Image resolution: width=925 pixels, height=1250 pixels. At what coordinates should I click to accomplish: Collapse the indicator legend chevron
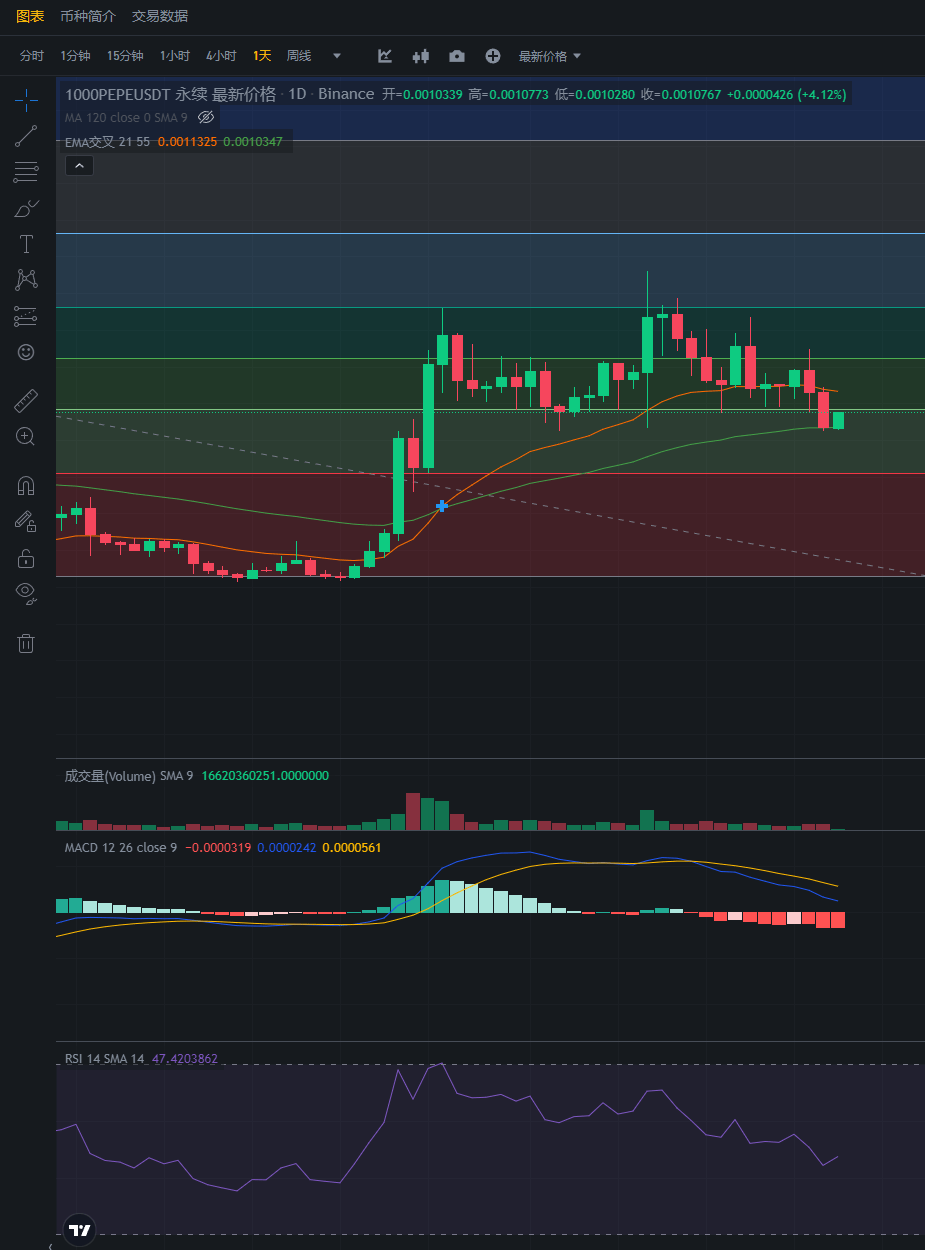(79, 166)
